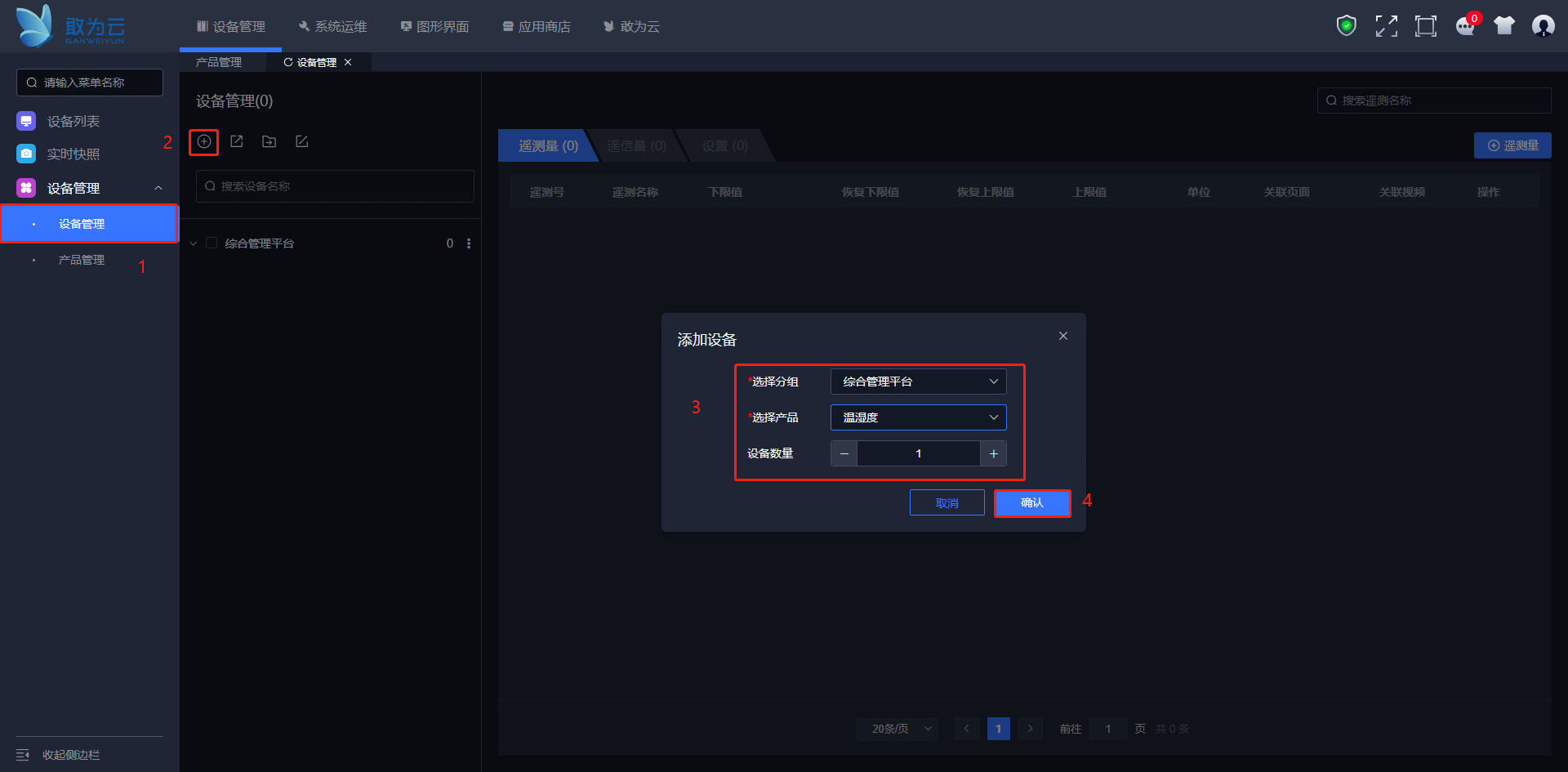Click the 单位 column header
This screenshot has height=772, width=1568.
[1199, 192]
